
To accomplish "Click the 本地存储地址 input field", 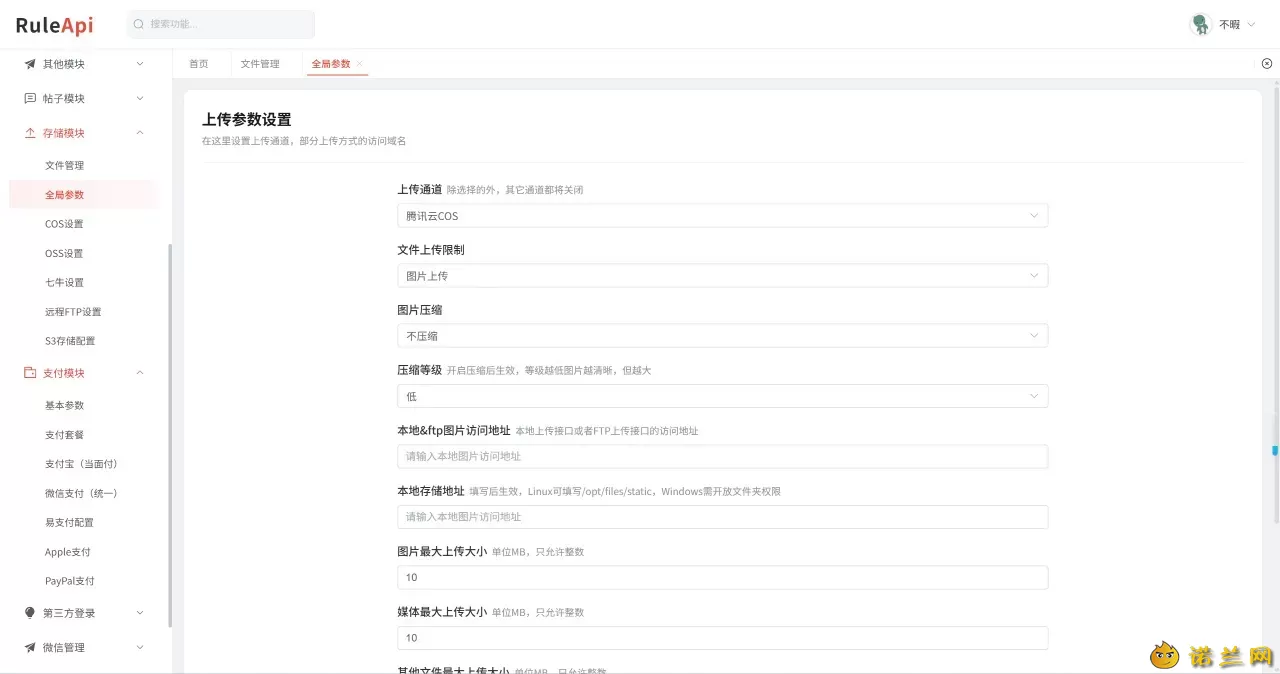I will click(722, 517).
